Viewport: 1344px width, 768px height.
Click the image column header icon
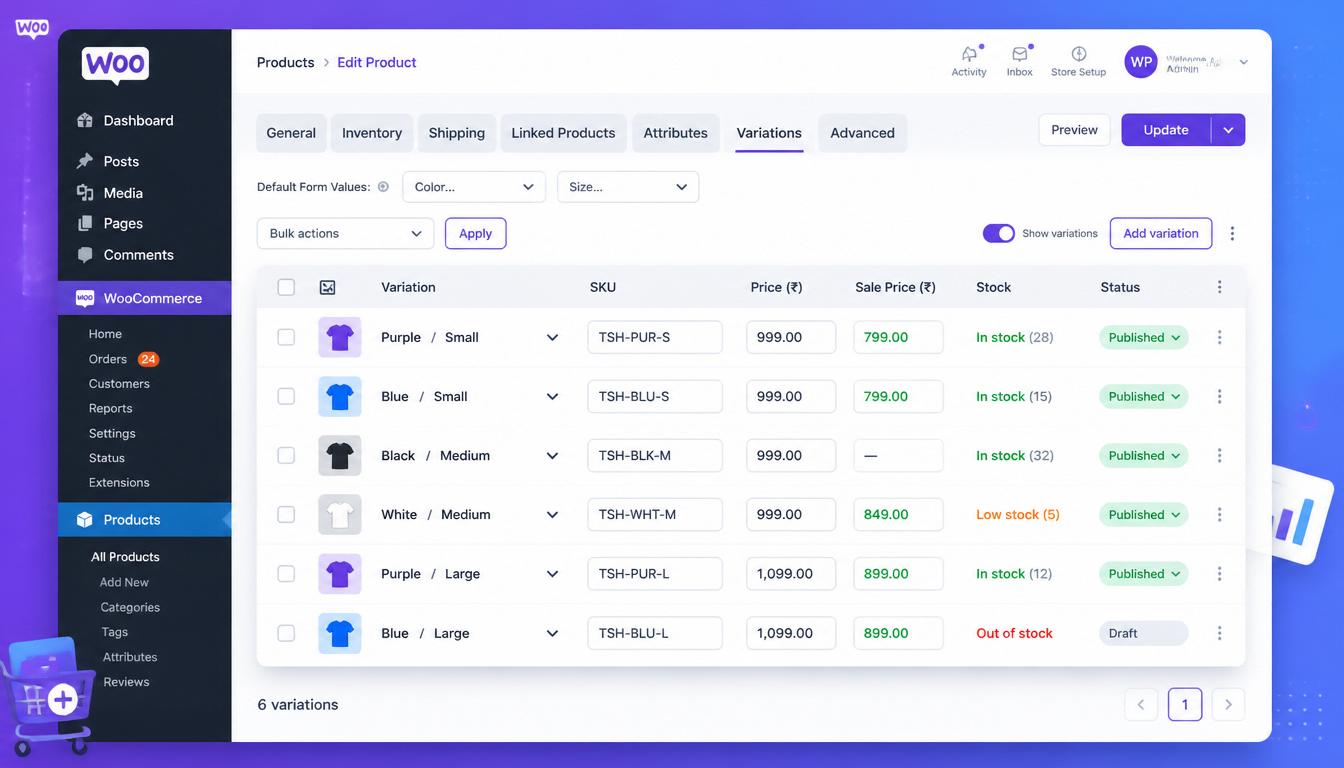pyautogui.click(x=327, y=287)
